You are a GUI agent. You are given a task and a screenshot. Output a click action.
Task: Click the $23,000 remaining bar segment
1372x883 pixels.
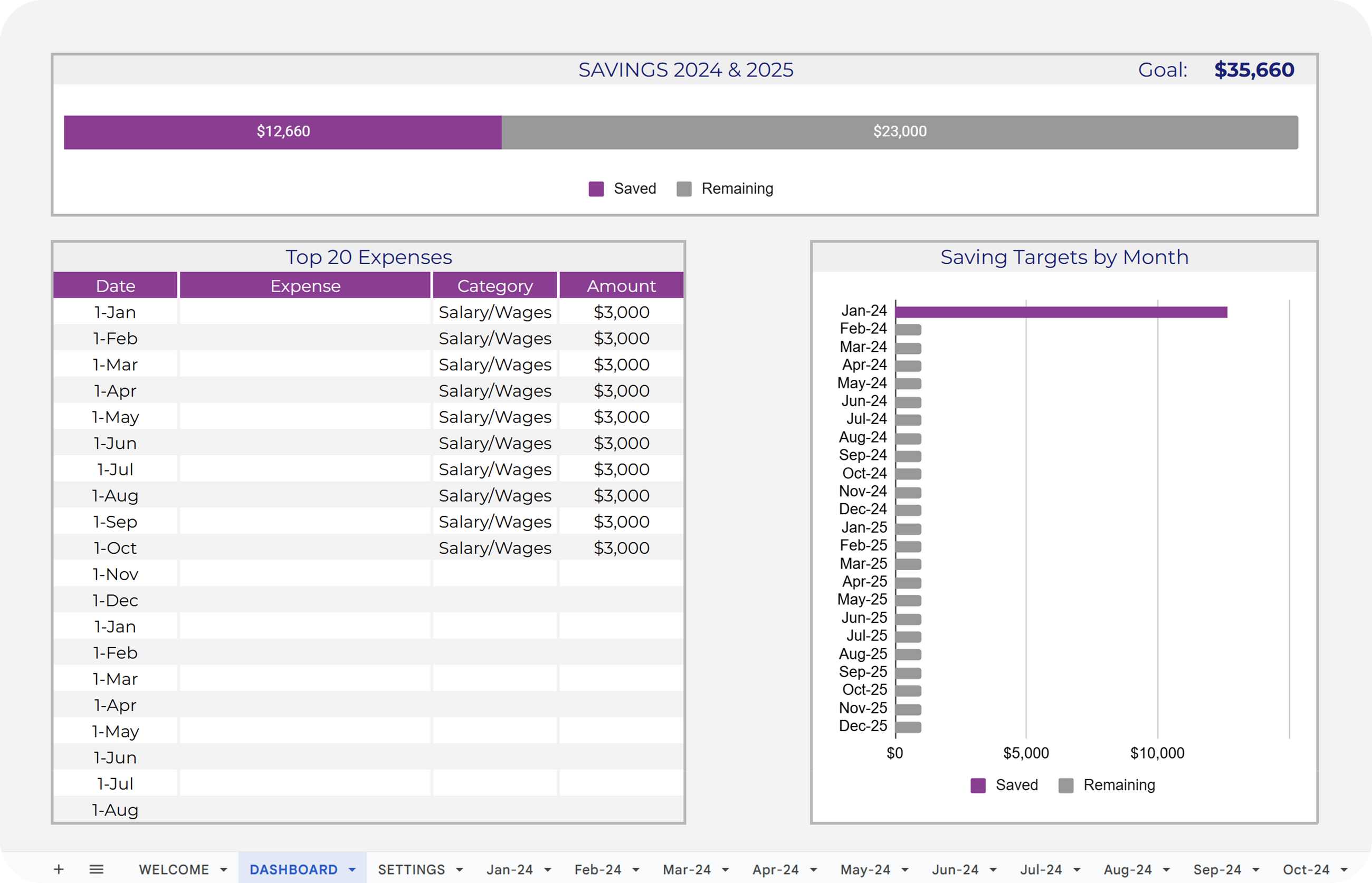pos(899,132)
